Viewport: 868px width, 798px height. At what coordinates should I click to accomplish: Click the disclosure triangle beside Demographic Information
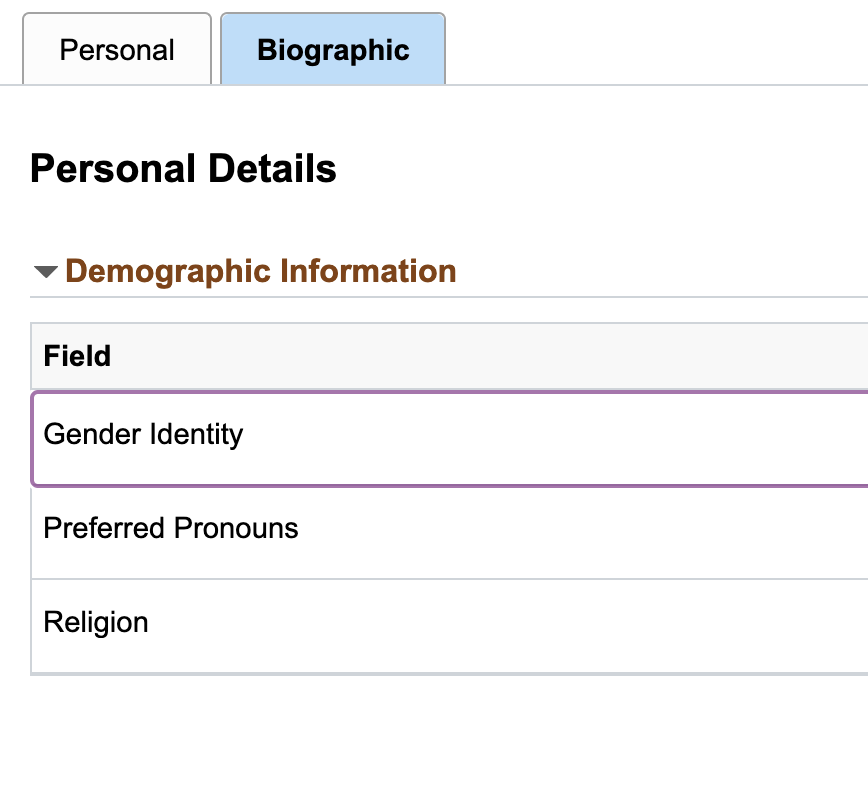coord(45,270)
